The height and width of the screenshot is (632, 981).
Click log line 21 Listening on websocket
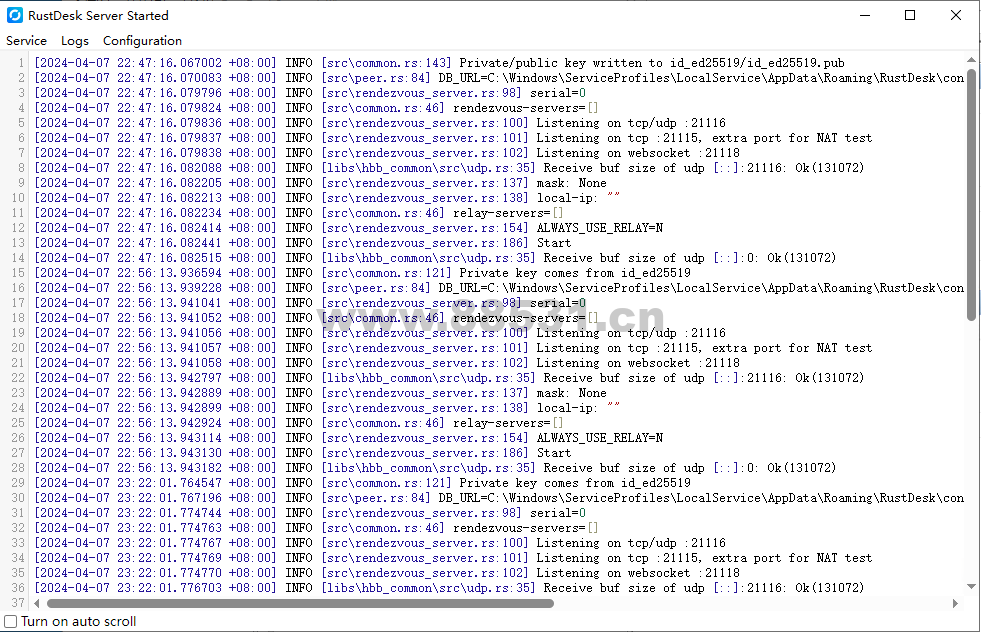click(x=387, y=363)
